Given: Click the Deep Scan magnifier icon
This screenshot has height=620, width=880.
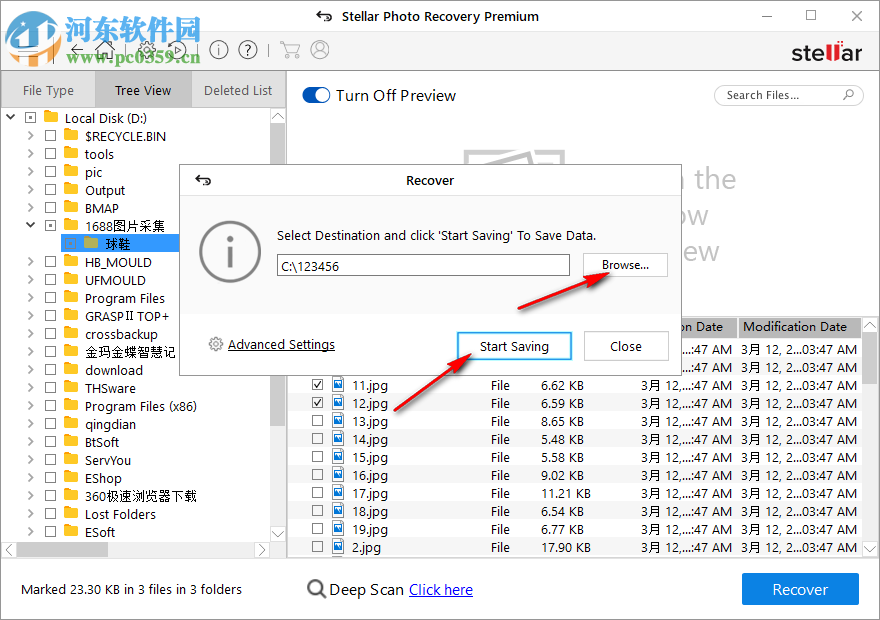Looking at the screenshot, I should pos(313,589).
